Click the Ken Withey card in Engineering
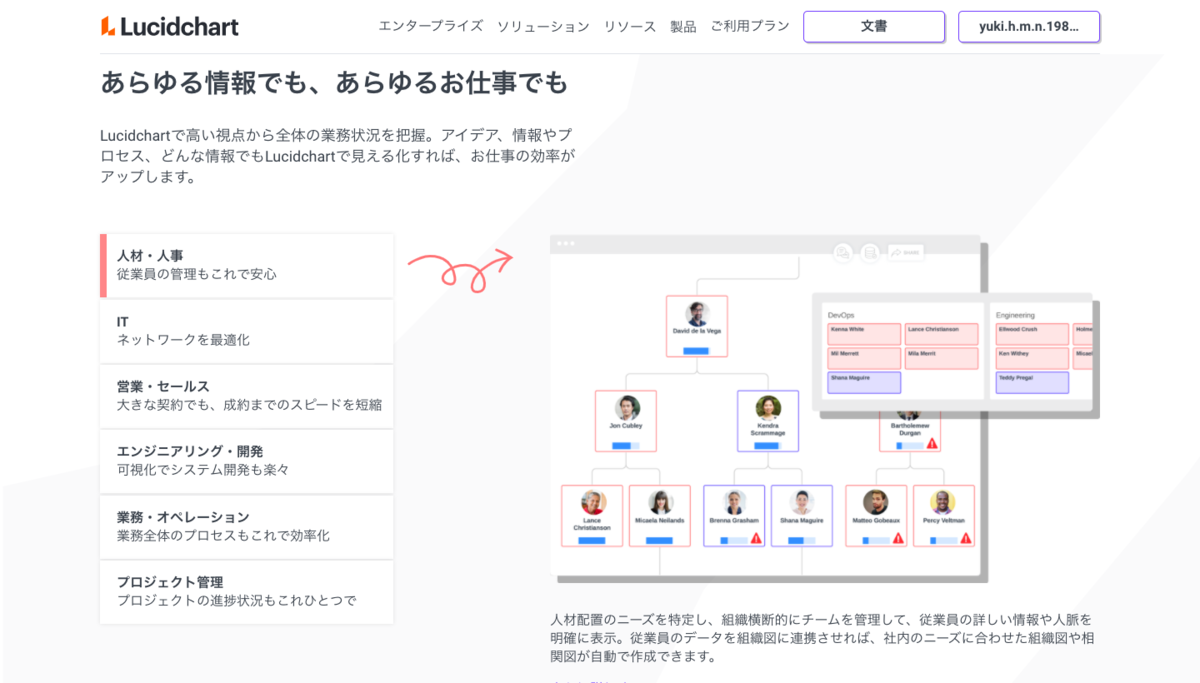Viewport: 1200px width, 683px height. 1032,358
